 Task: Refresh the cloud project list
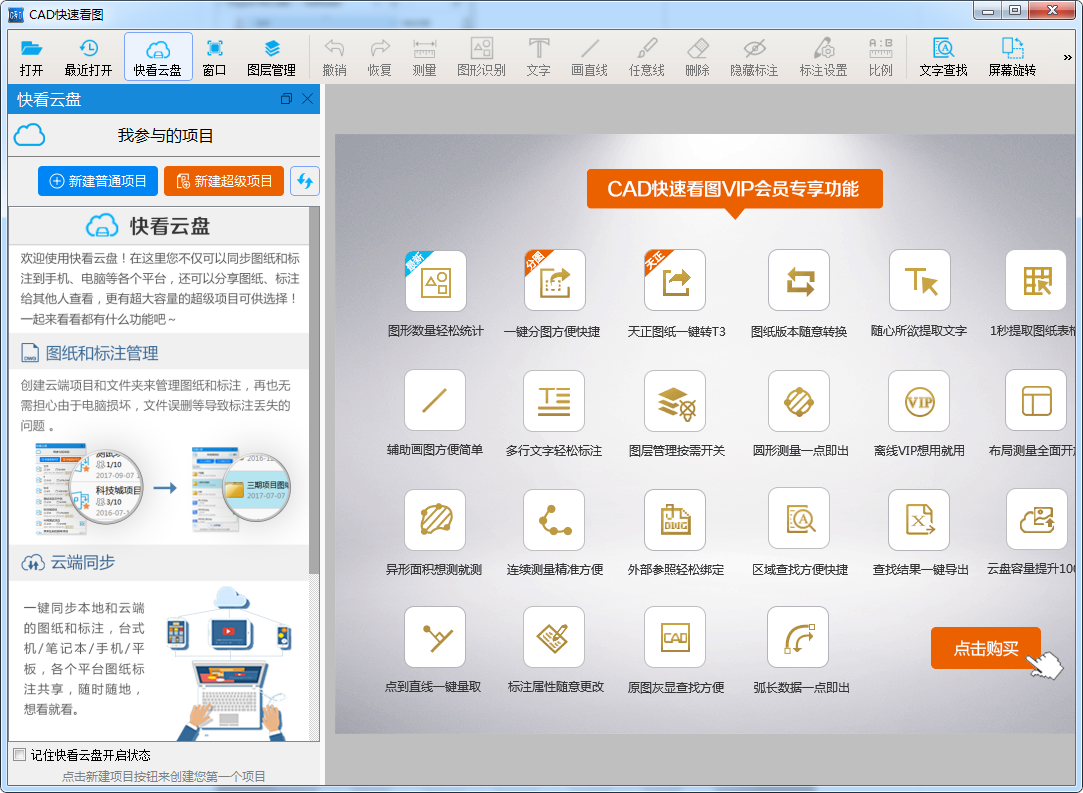pos(305,180)
